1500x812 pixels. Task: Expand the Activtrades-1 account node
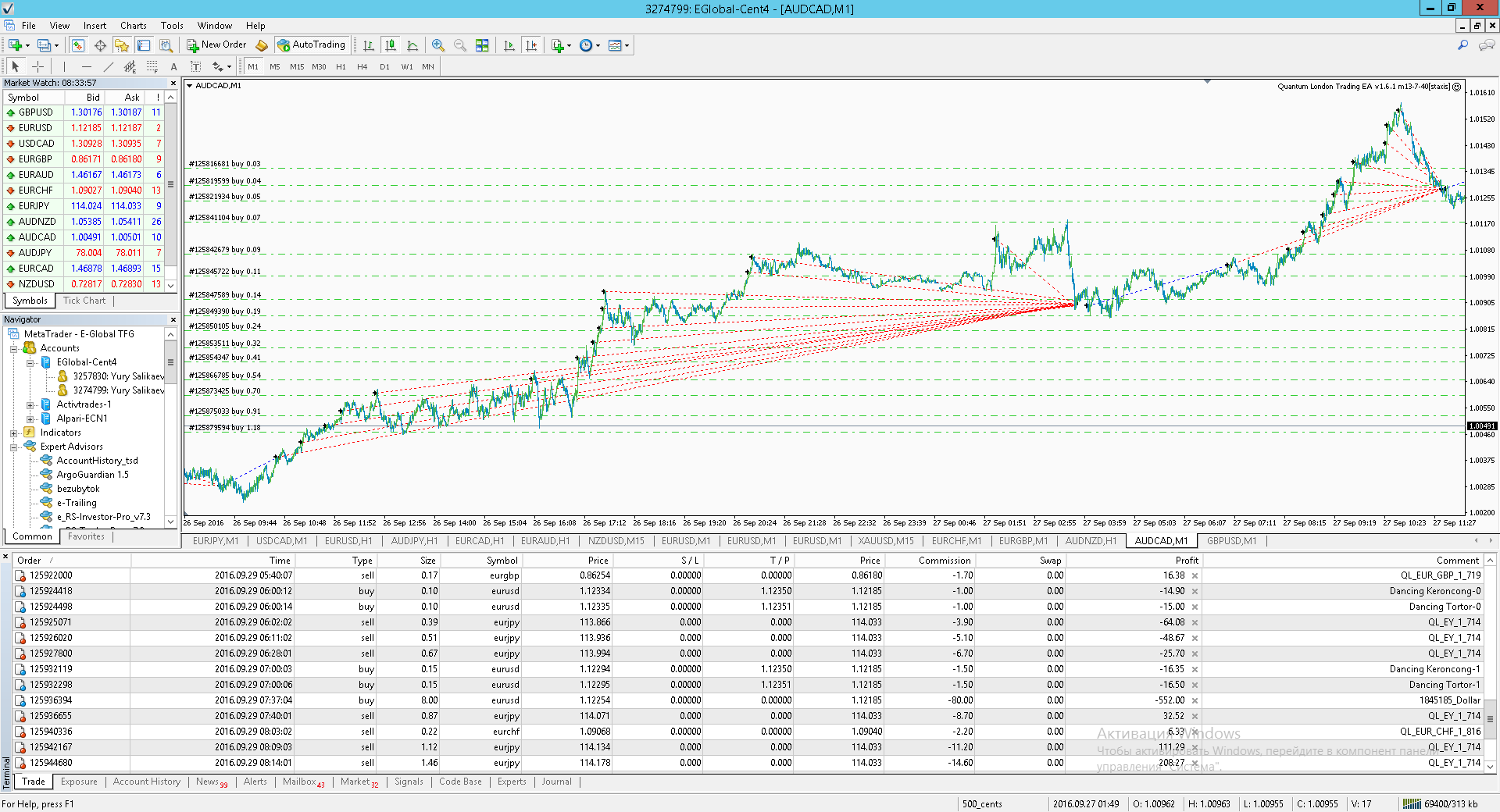coord(30,404)
